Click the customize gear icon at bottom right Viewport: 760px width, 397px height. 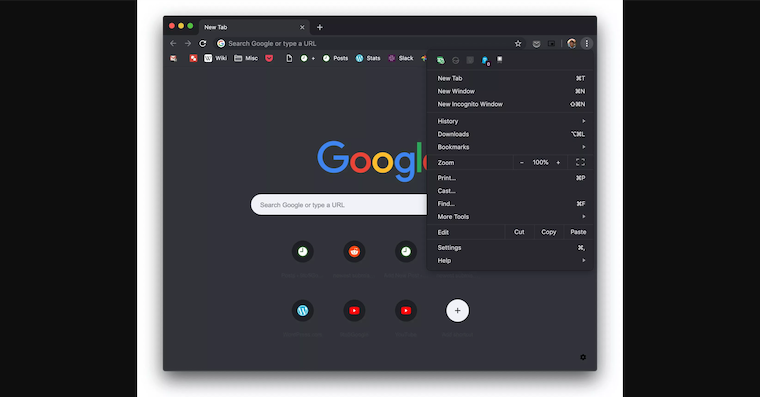583,357
